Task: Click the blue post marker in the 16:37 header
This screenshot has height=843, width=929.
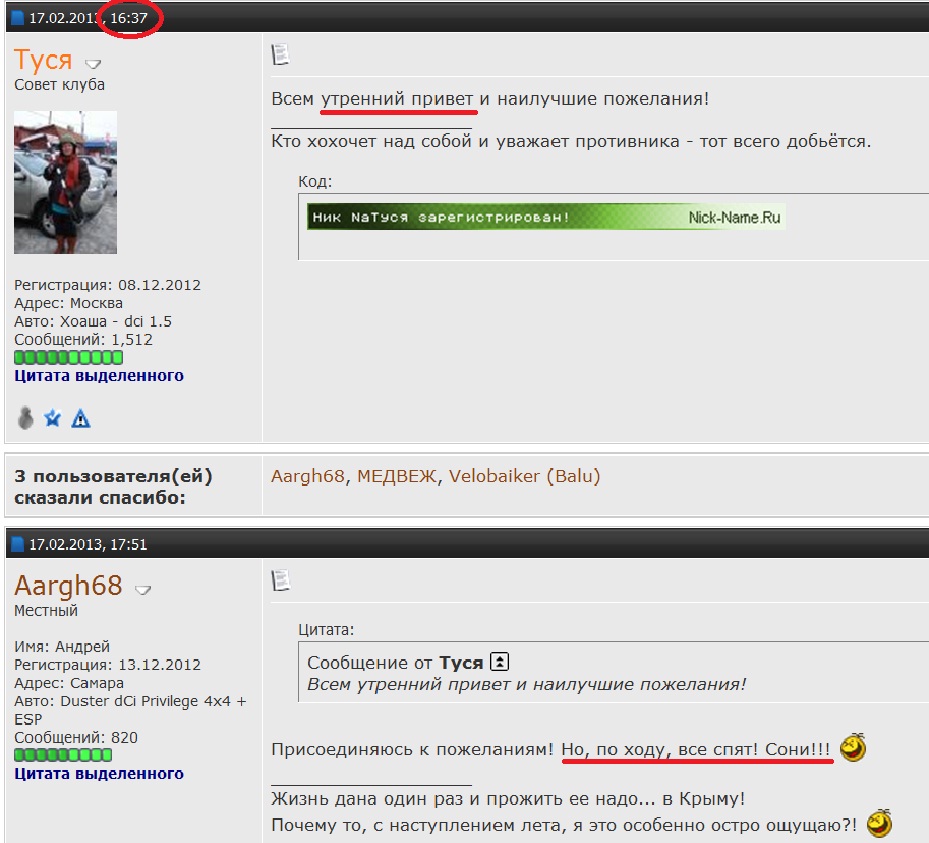Action: pos(17,18)
